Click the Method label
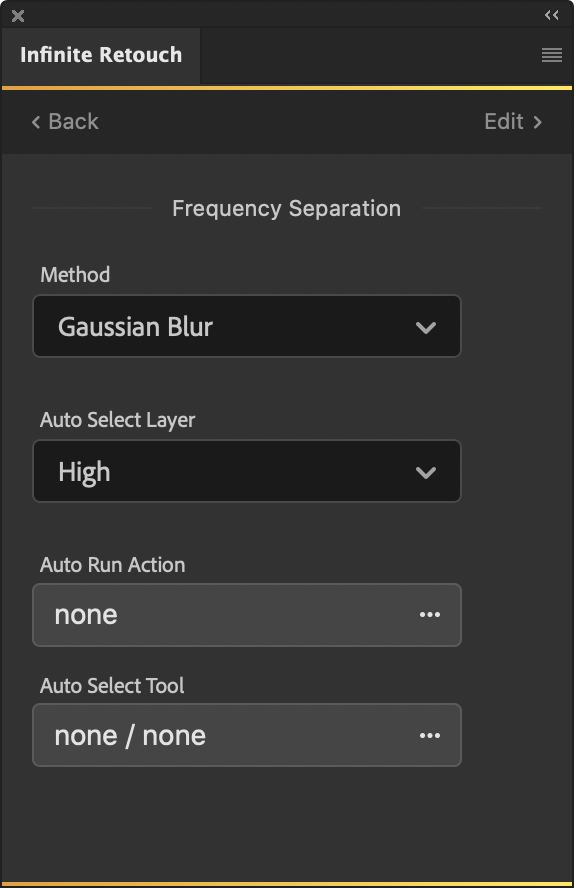This screenshot has height=888, width=574. click(x=75, y=275)
